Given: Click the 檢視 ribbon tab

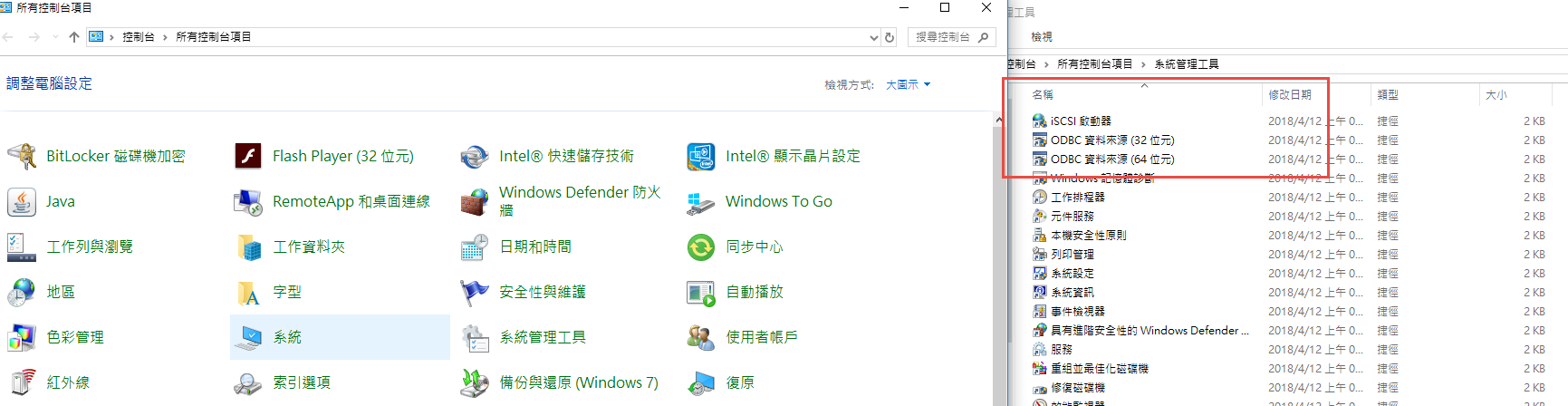Looking at the screenshot, I should (1042, 36).
